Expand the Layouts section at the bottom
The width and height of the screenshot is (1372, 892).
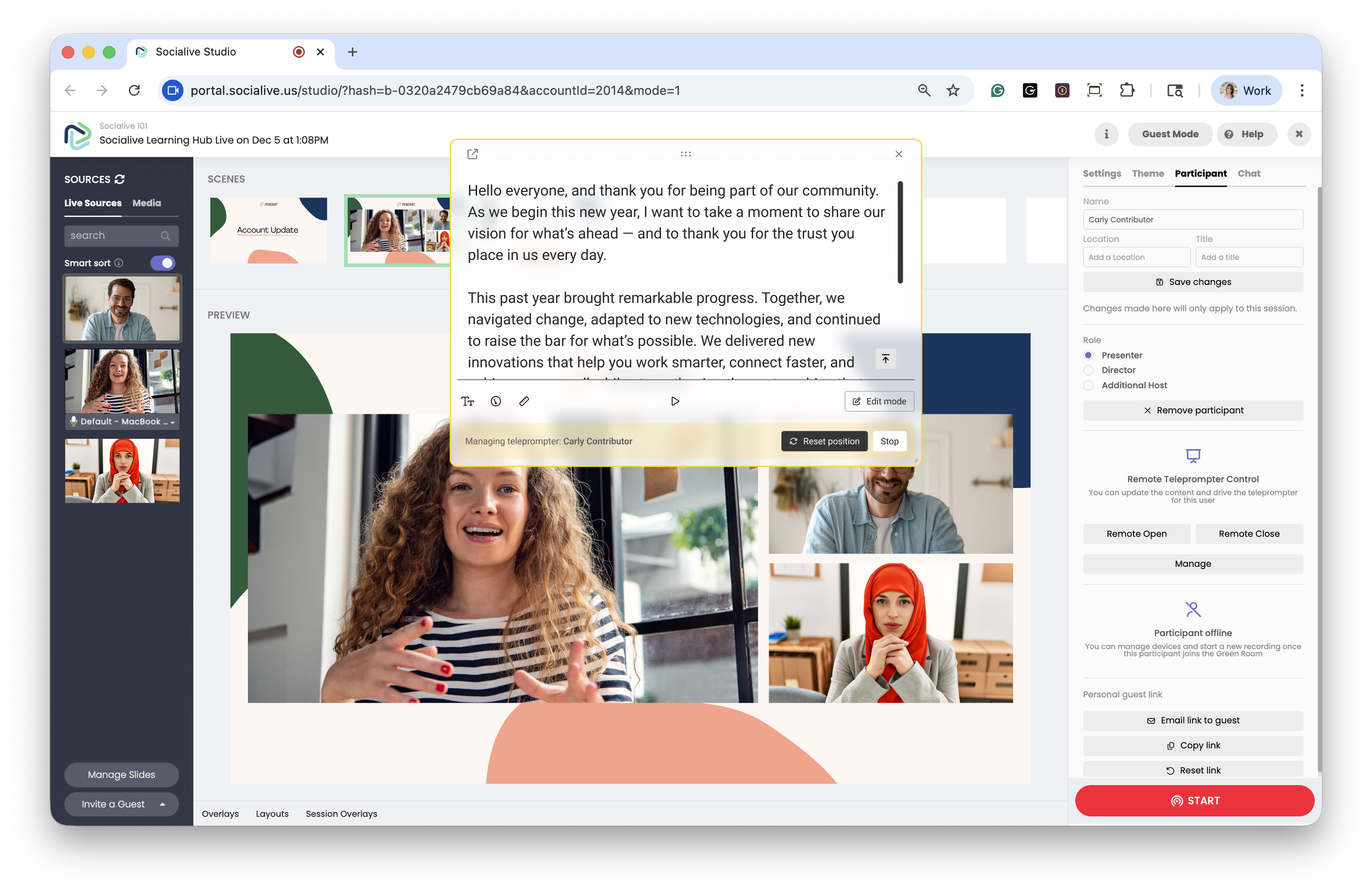pyautogui.click(x=272, y=814)
